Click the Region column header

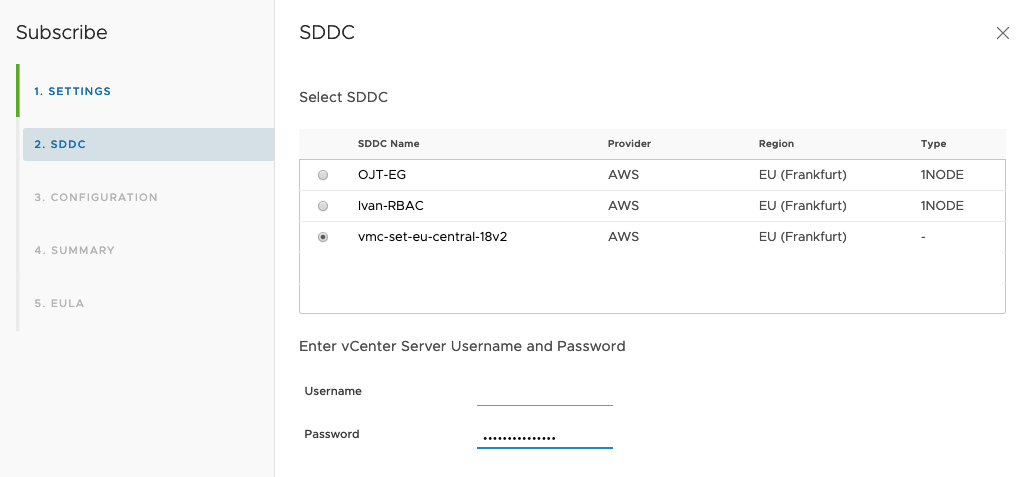coord(776,144)
